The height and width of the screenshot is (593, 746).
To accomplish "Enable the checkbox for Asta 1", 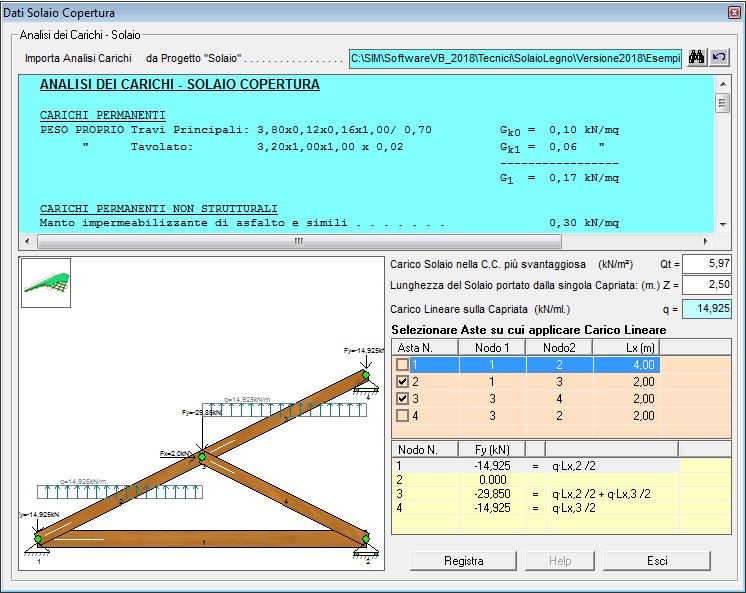I will tap(402, 365).
